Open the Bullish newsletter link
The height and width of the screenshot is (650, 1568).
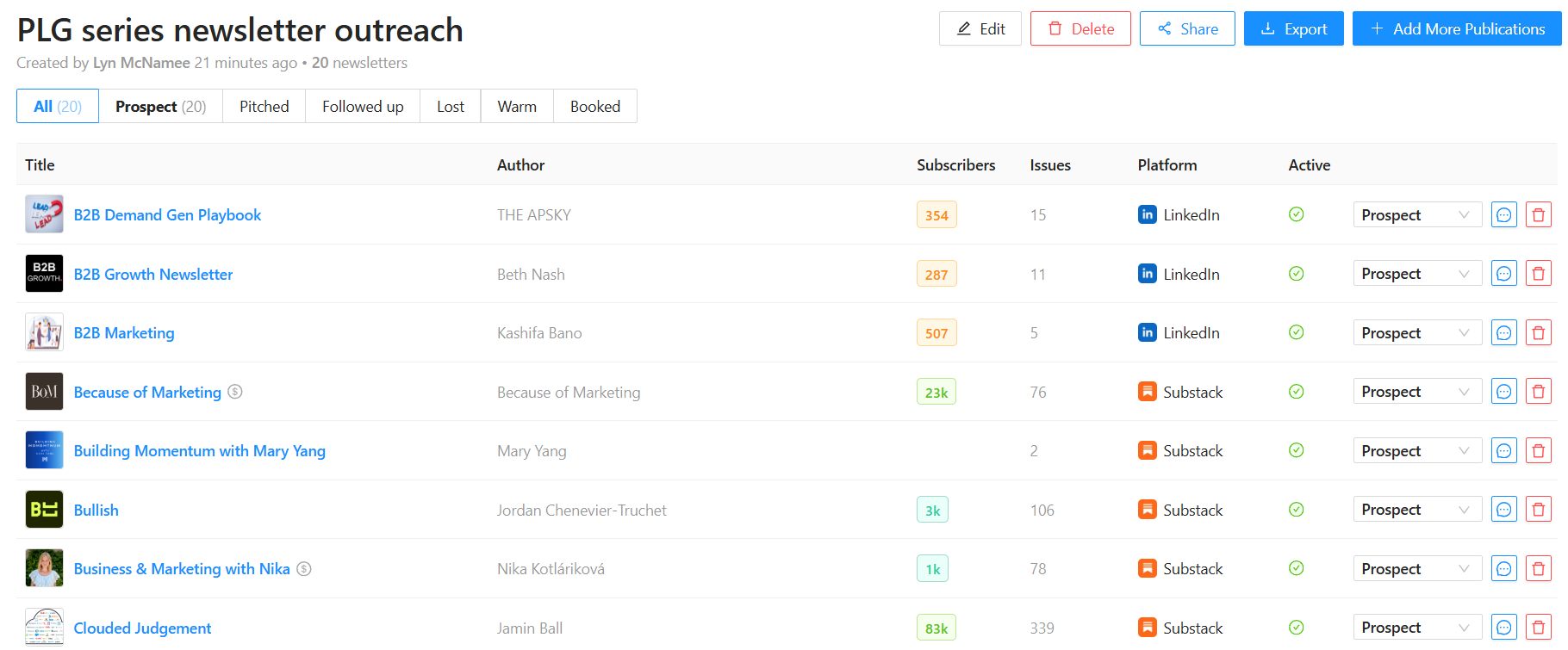96,510
